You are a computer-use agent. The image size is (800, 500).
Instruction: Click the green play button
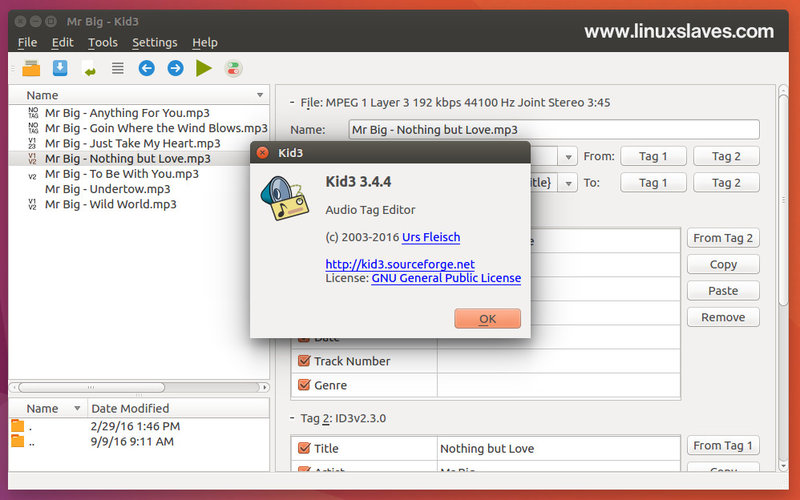pyautogui.click(x=204, y=68)
